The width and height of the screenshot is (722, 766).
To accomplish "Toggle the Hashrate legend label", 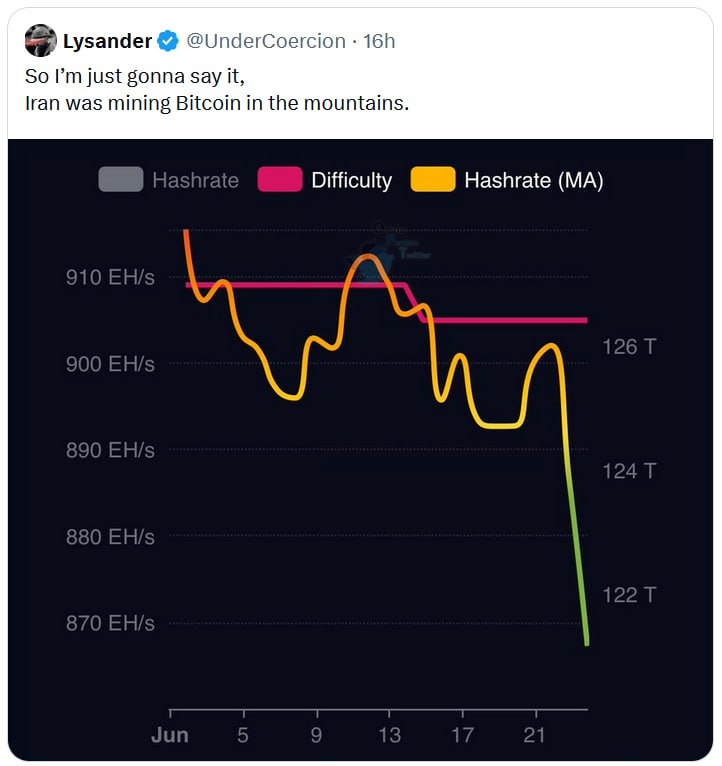I will coord(195,180).
